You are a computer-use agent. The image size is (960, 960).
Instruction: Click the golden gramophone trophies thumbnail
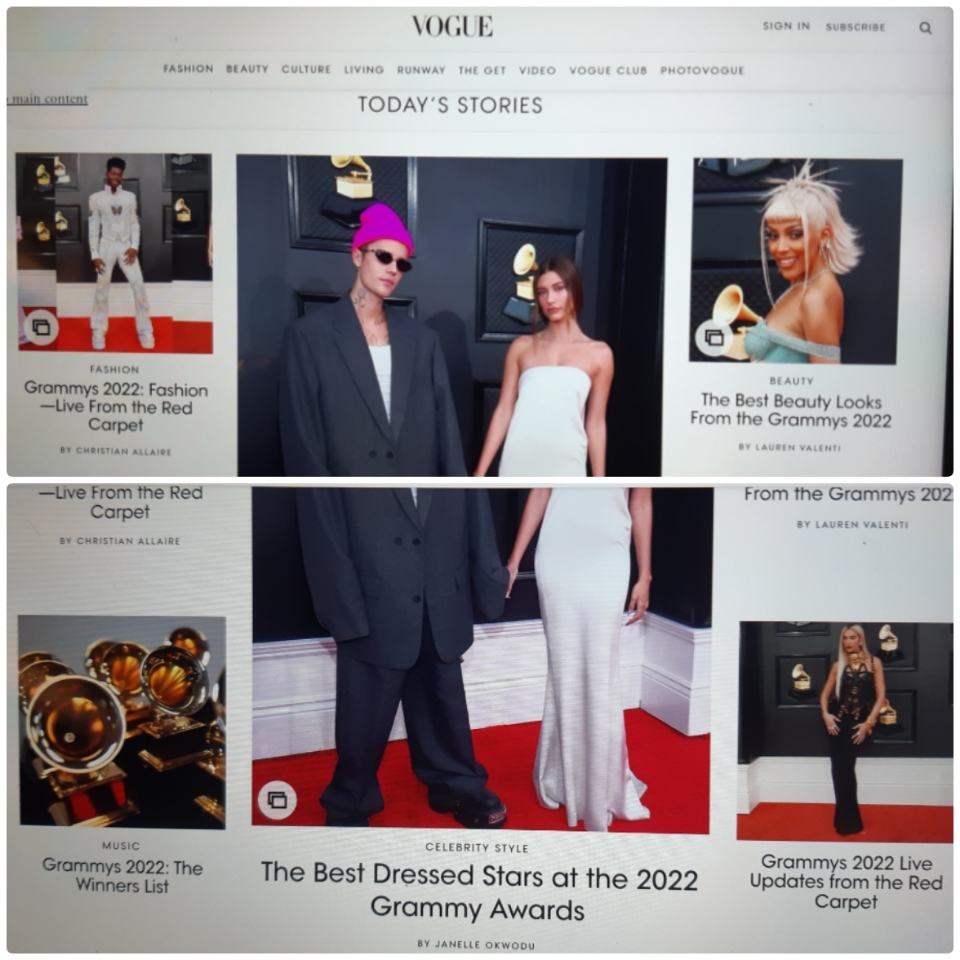(122, 722)
